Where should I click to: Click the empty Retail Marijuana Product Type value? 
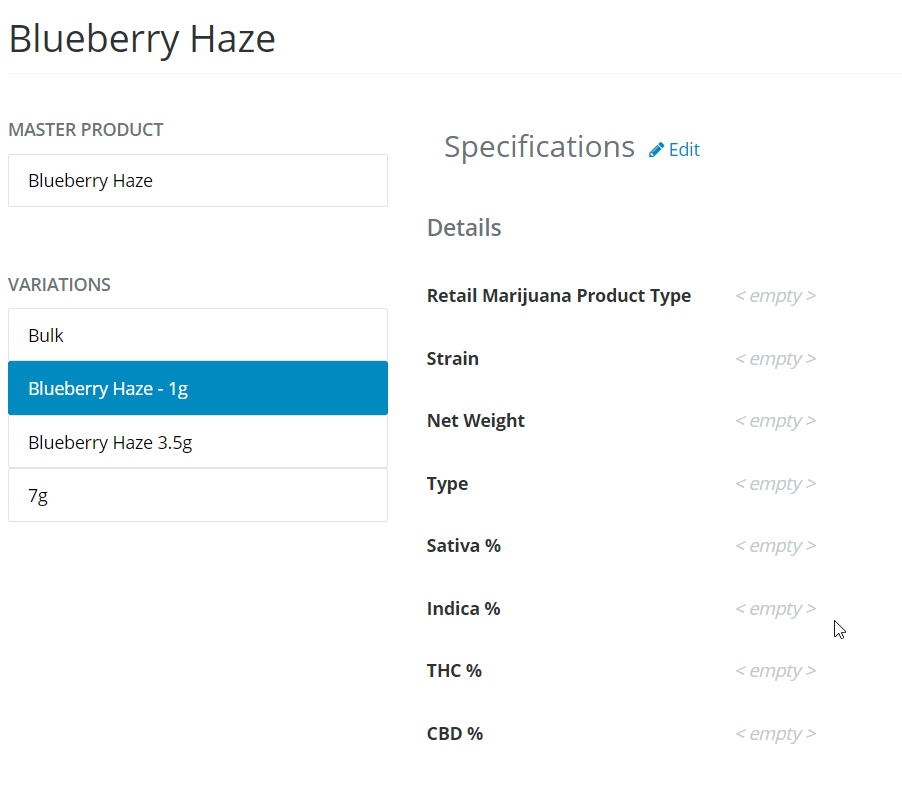click(775, 295)
